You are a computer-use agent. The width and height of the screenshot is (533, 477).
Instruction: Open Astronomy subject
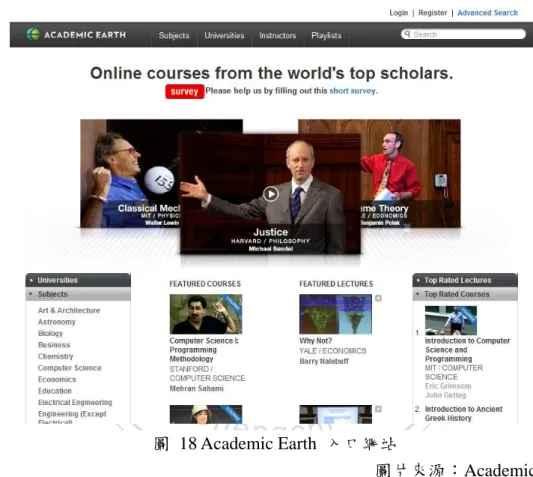tap(56, 322)
